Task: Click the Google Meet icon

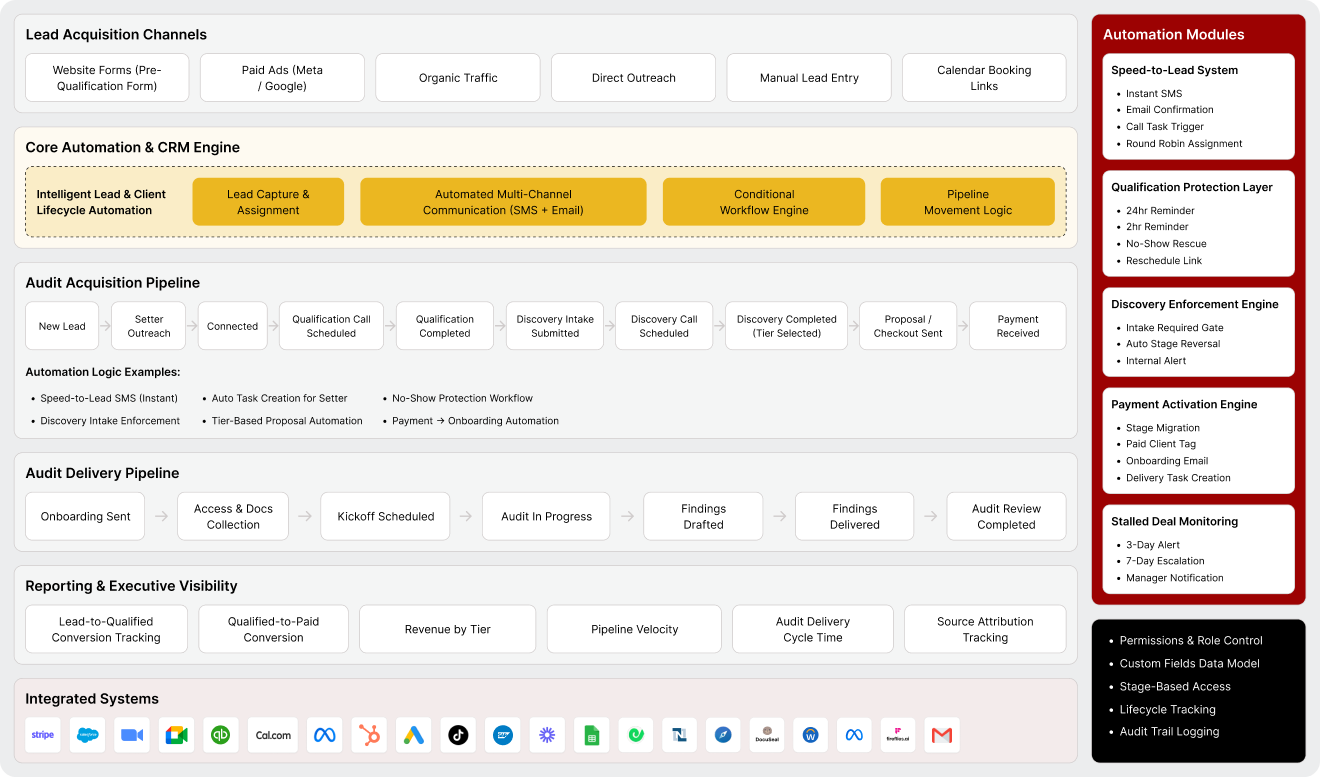Action: coord(176,735)
